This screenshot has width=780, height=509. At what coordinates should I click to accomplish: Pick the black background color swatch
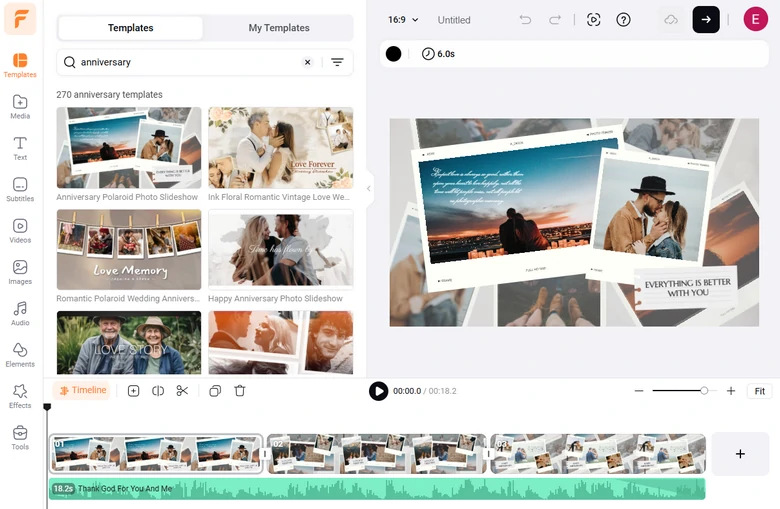coord(393,54)
